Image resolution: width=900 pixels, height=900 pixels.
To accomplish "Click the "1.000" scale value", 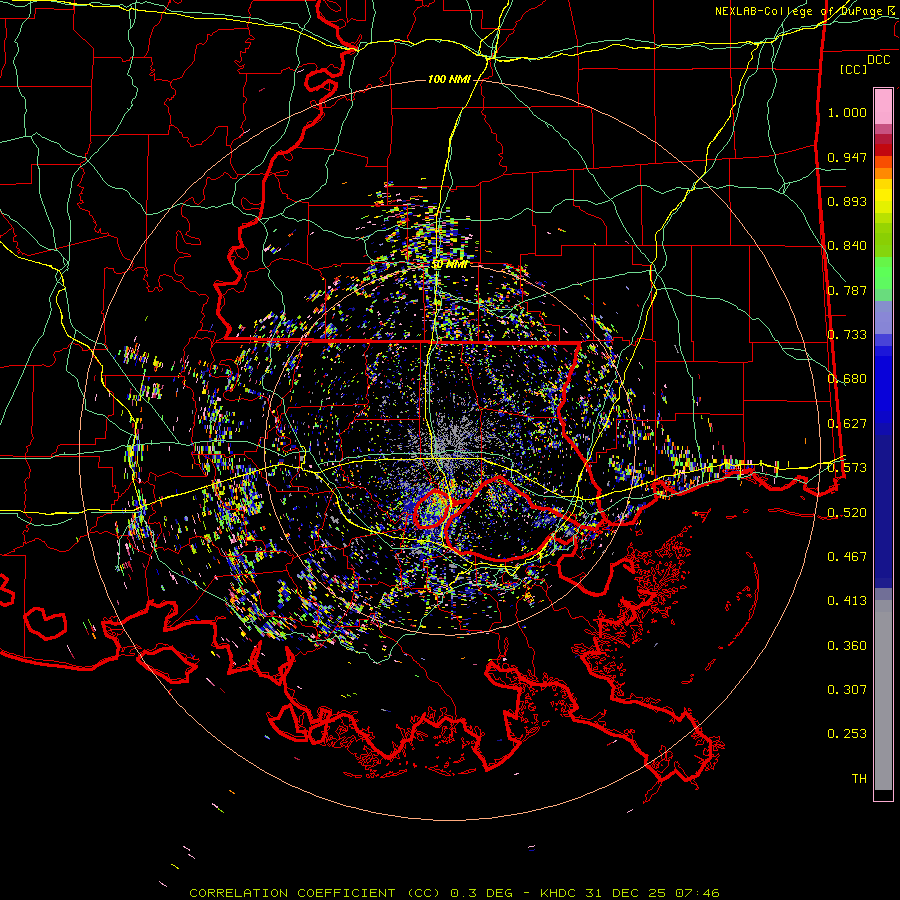I will click(x=847, y=112).
